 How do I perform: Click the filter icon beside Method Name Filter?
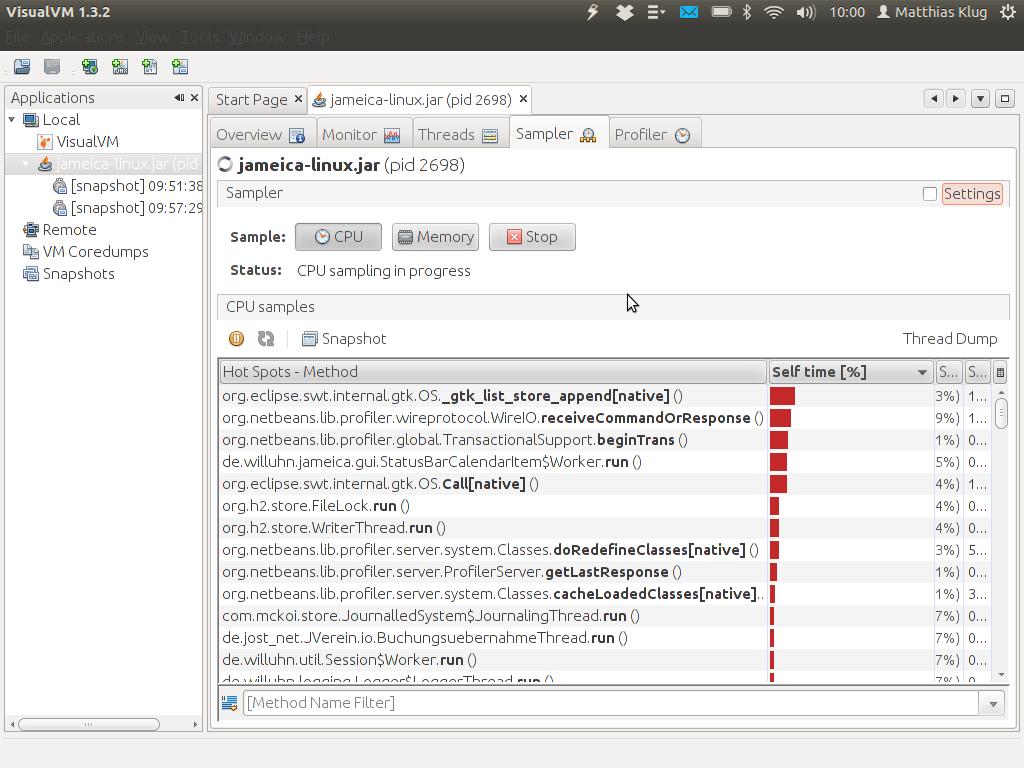229,703
